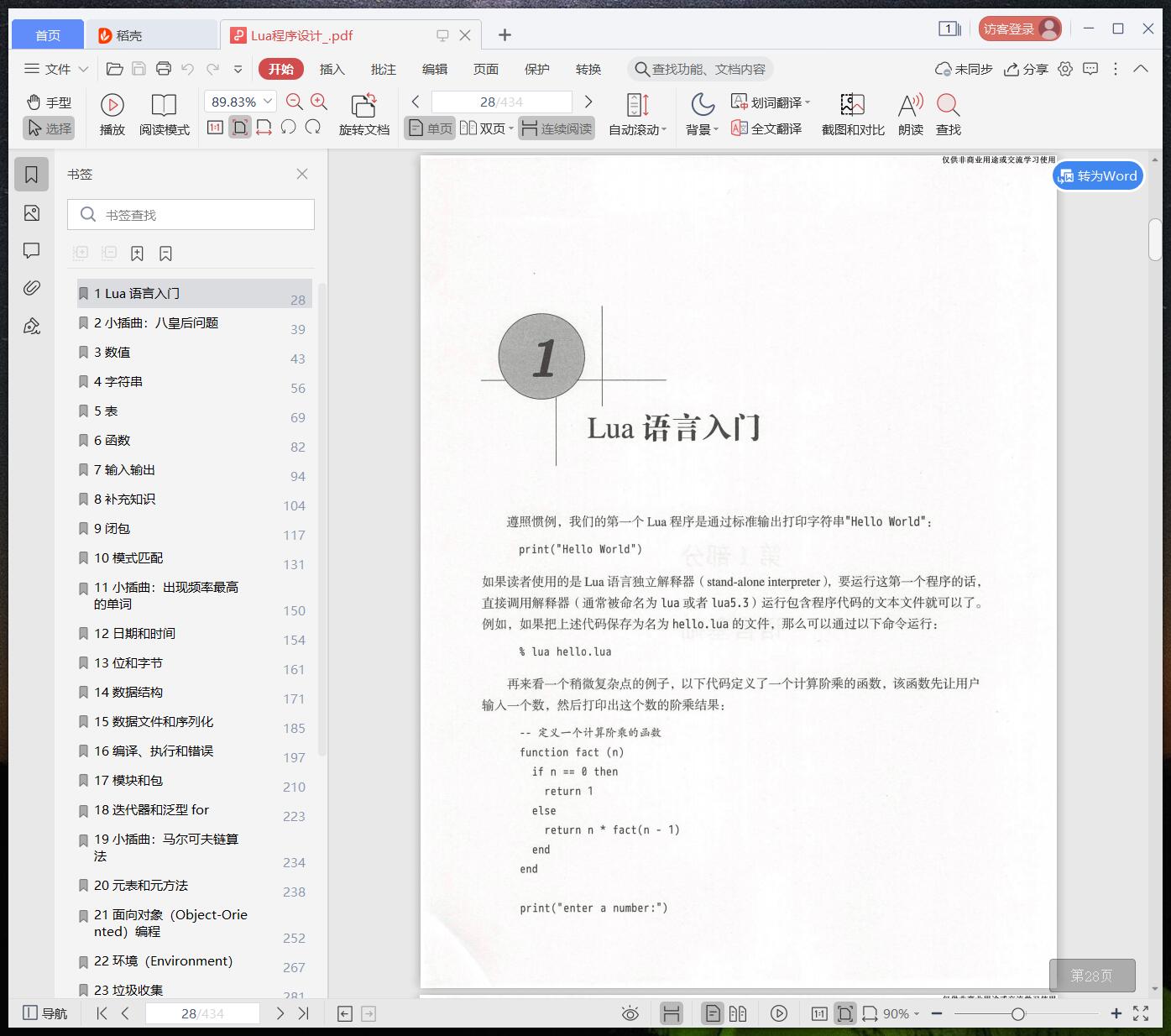Toggle single page view (单页)
The image size is (1171, 1036).
pos(430,128)
